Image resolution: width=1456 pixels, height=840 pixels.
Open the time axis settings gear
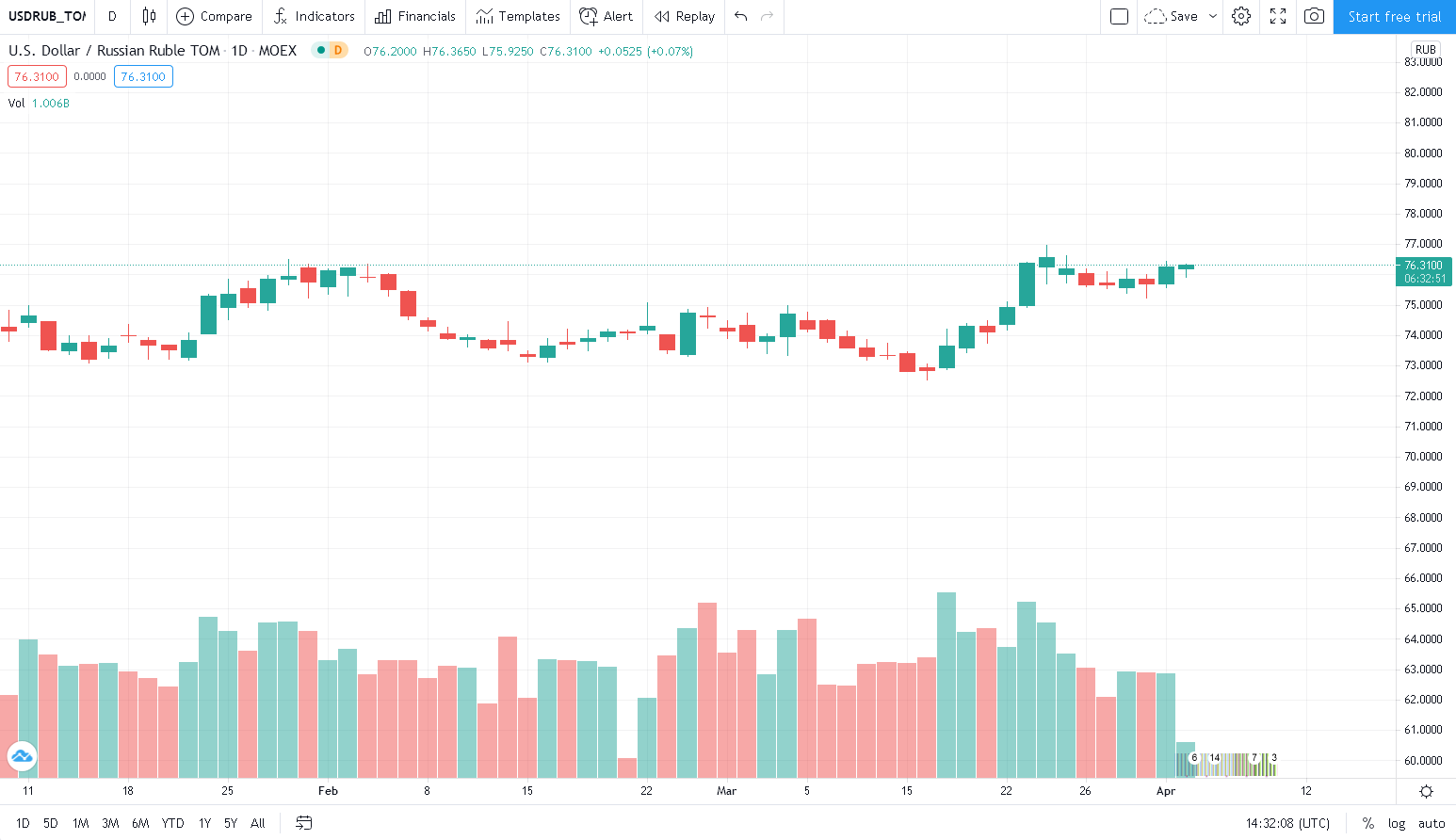pyautogui.click(x=1426, y=791)
